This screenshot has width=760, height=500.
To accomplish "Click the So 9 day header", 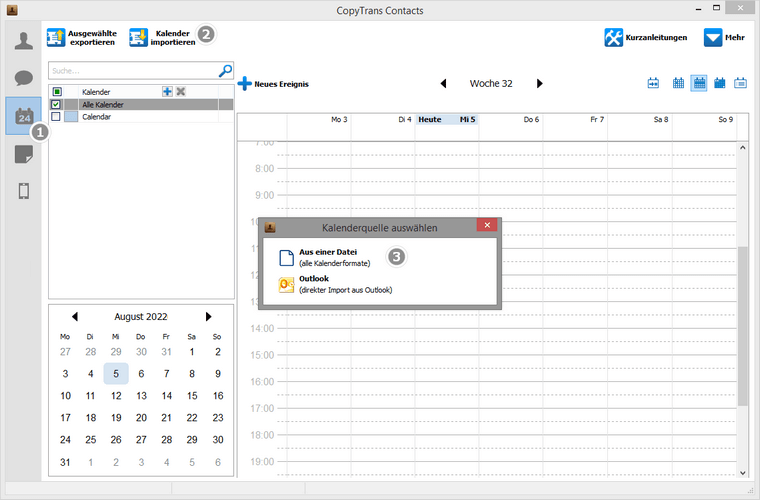I will 726,119.
